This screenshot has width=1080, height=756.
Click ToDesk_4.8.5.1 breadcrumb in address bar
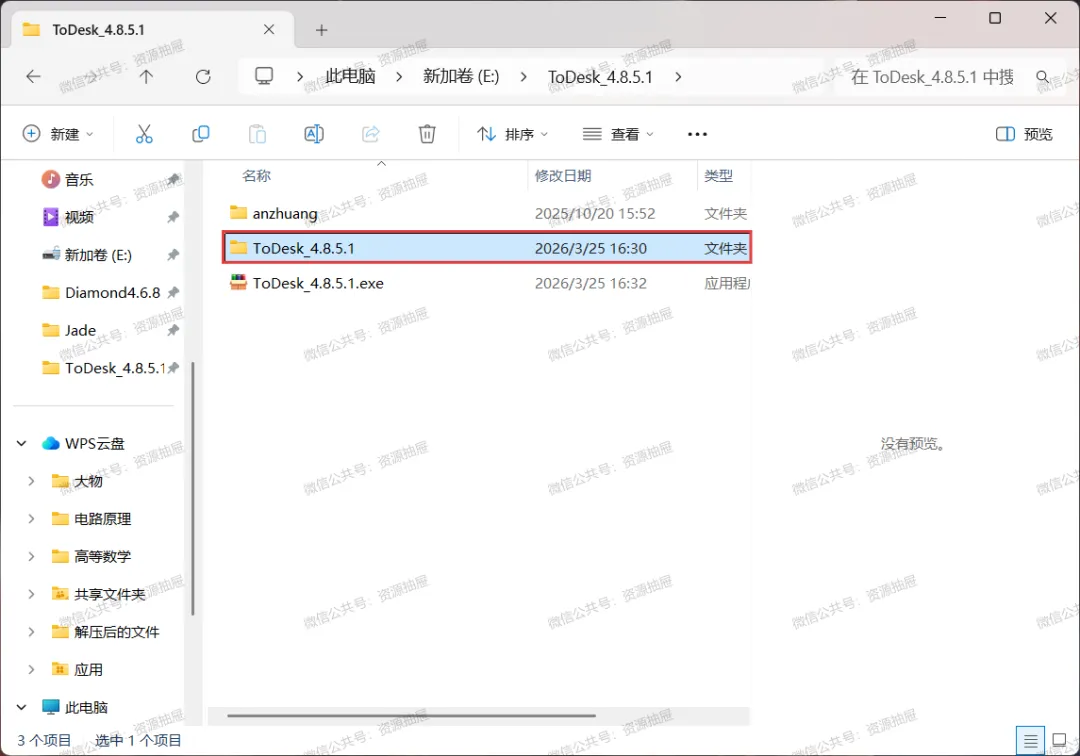pyautogui.click(x=600, y=76)
